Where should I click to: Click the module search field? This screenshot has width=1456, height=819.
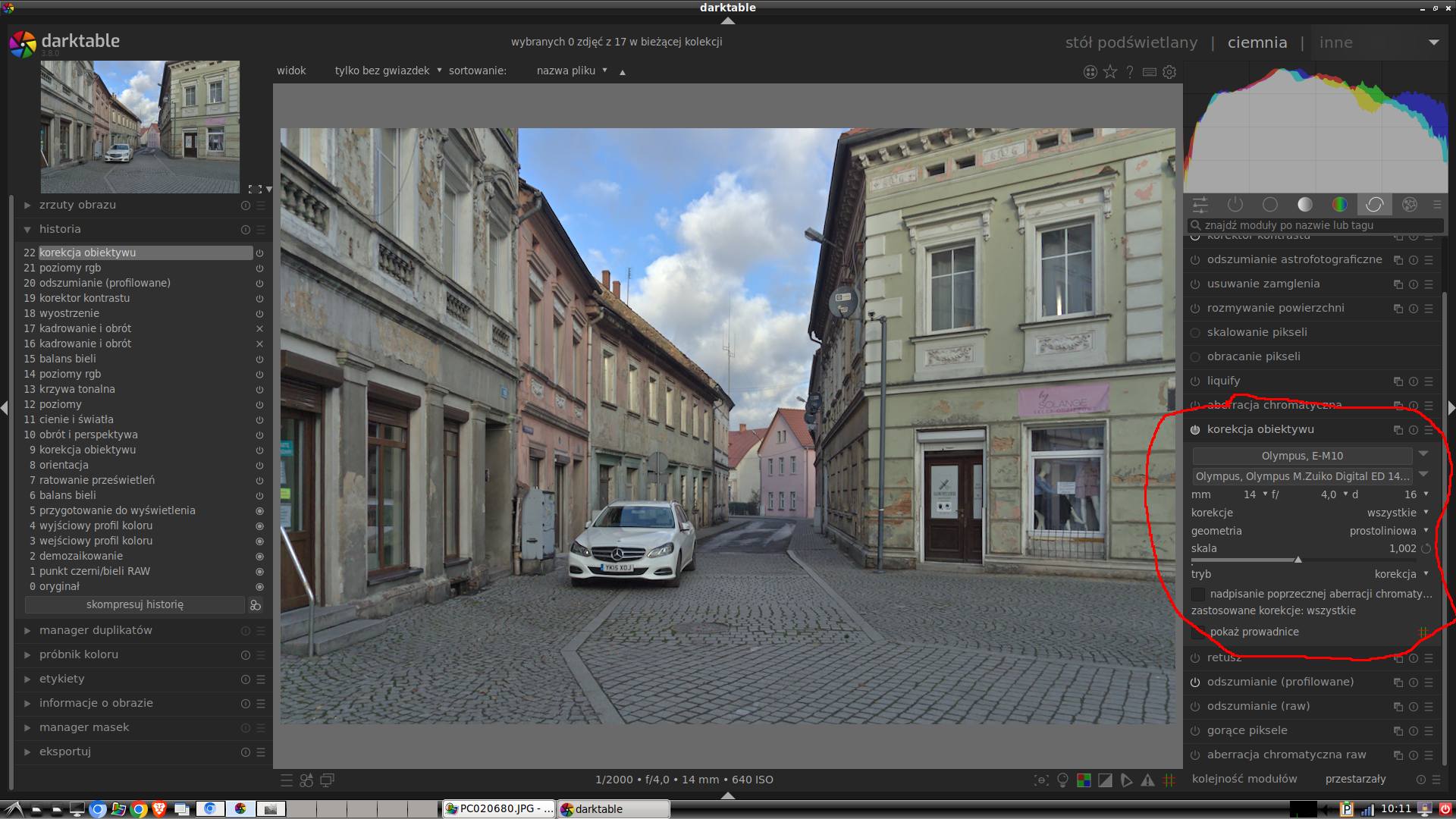click(1316, 225)
